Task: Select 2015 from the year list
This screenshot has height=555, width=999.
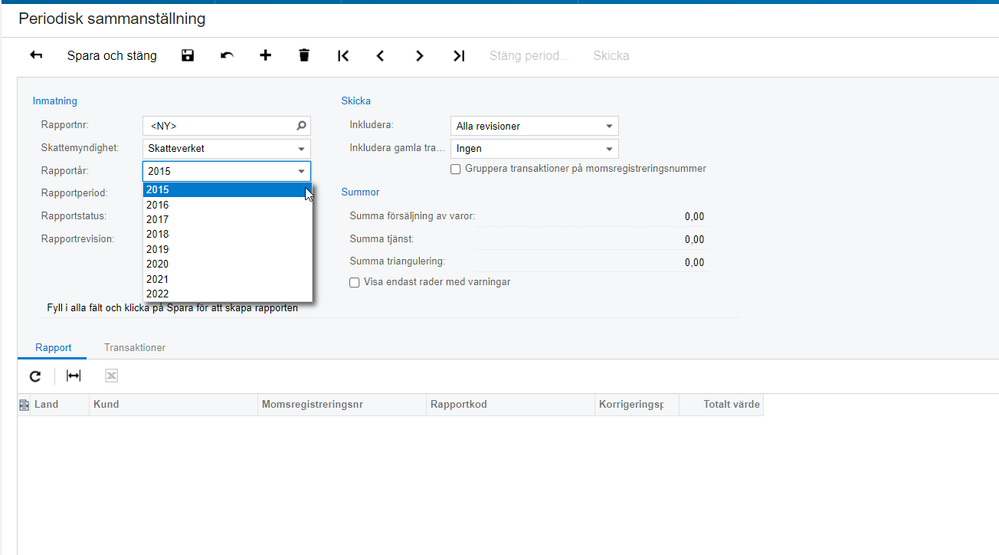Action: click(x=227, y=190)
